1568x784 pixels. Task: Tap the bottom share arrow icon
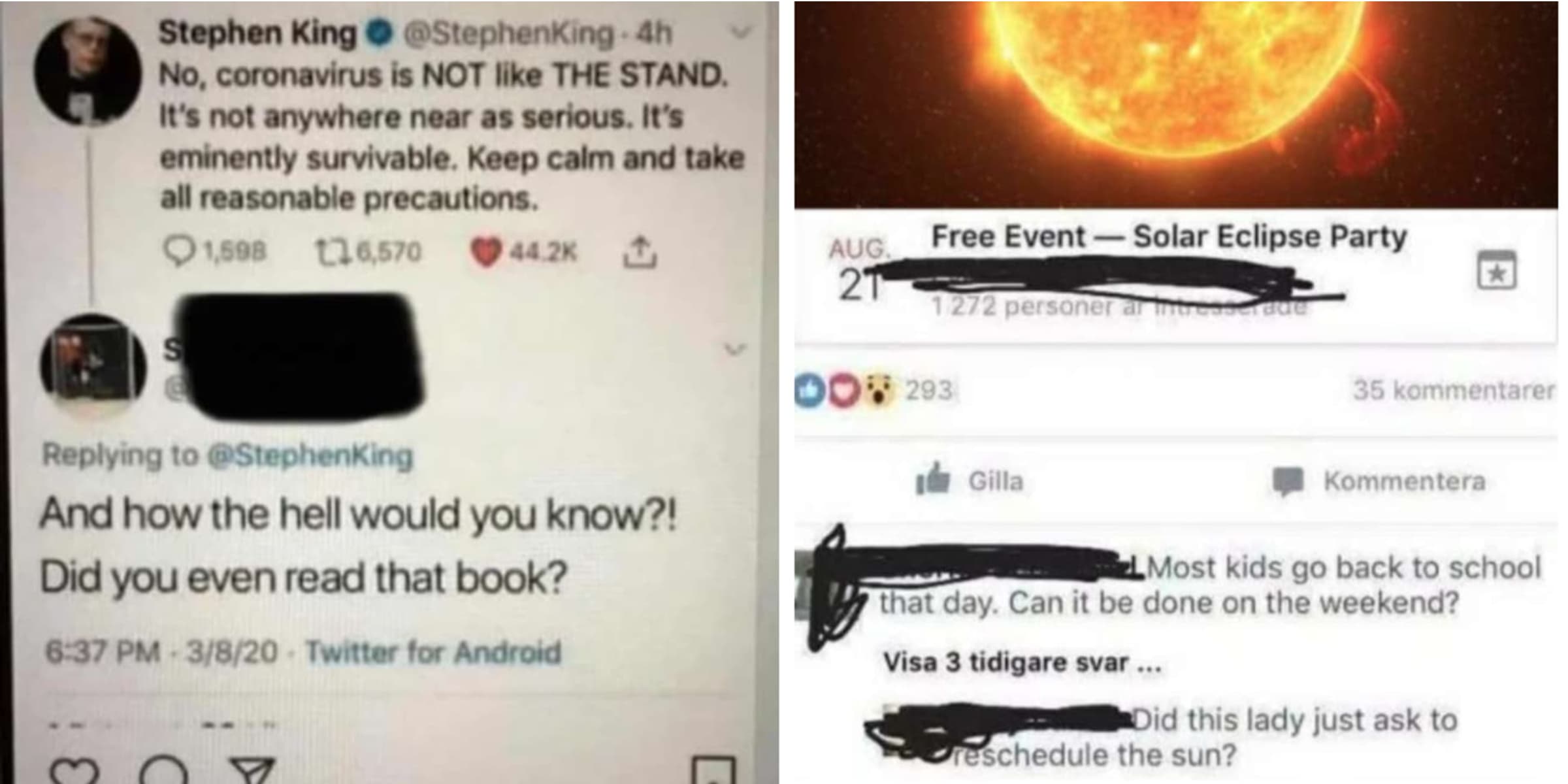pos(253,771)
